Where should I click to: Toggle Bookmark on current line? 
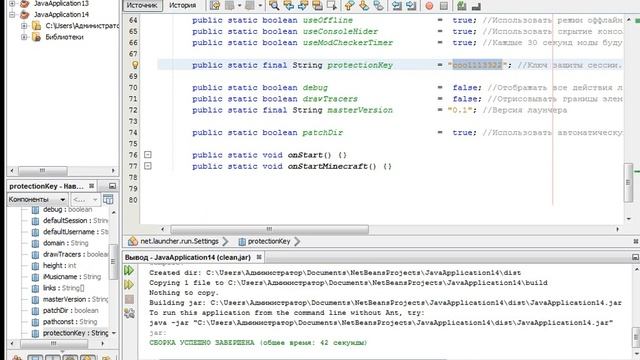(378, 5)
